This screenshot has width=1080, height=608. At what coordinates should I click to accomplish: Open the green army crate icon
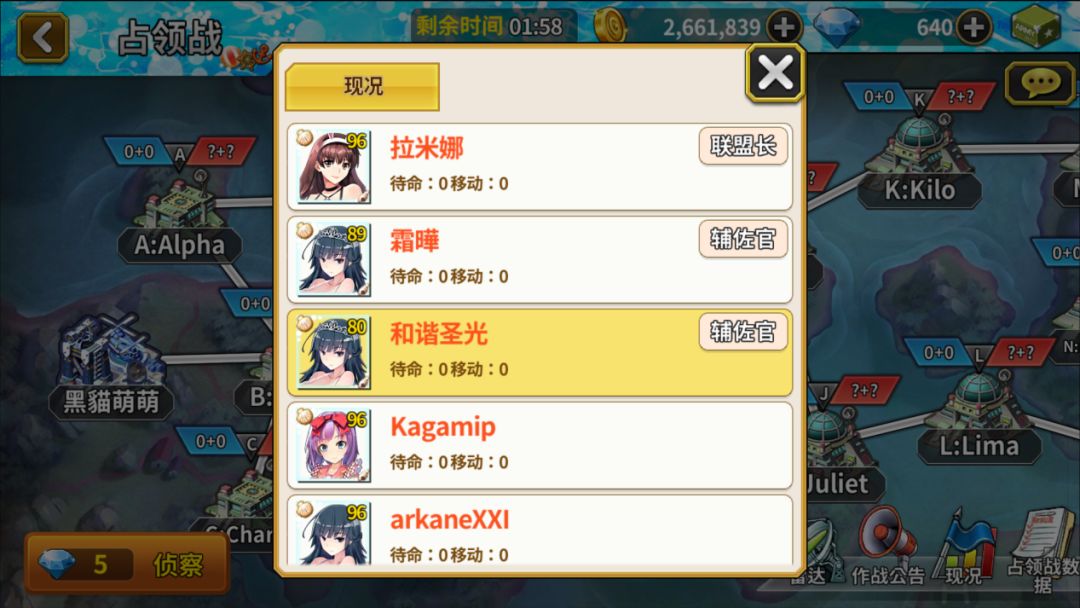1036,26
